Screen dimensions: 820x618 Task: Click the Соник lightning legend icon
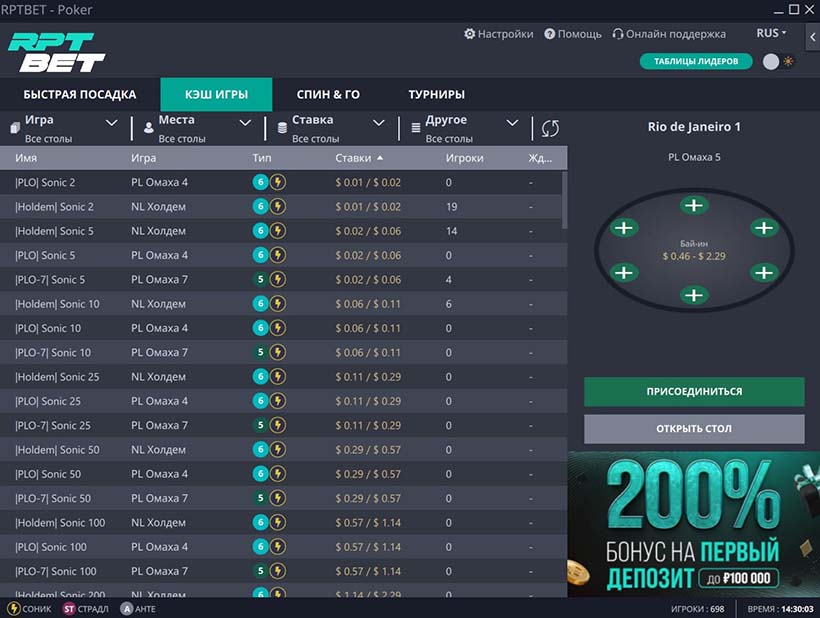pos(13,609)
